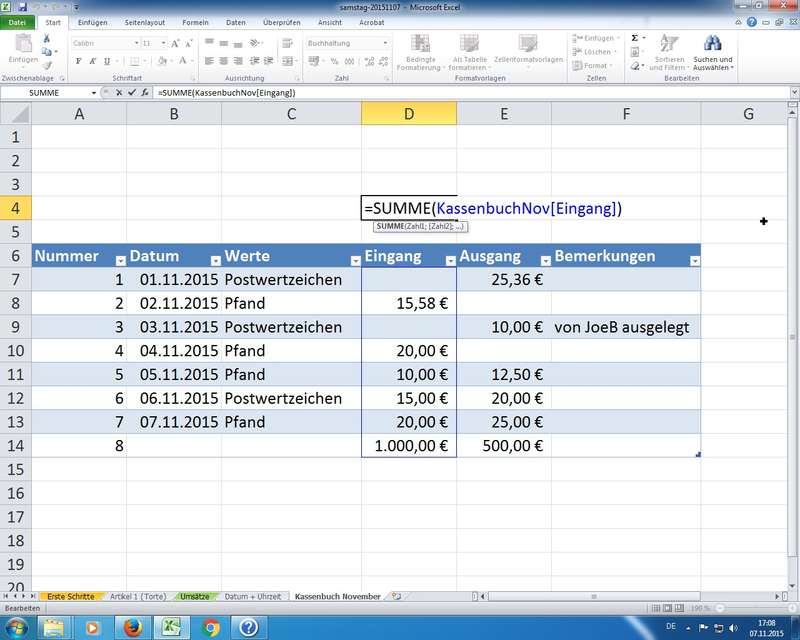Click the save icon in quick access toolbar
The width and height of the screenshot is (800, 640).
point(24,6)
